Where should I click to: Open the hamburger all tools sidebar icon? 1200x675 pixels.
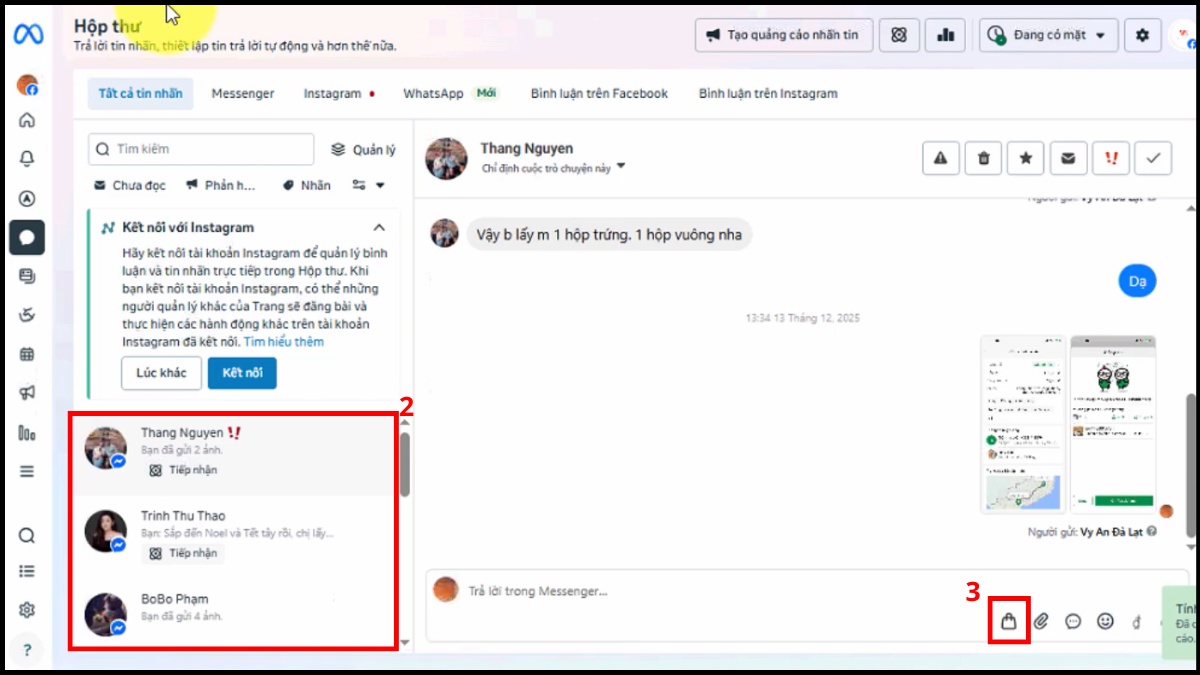click(27, 471)
